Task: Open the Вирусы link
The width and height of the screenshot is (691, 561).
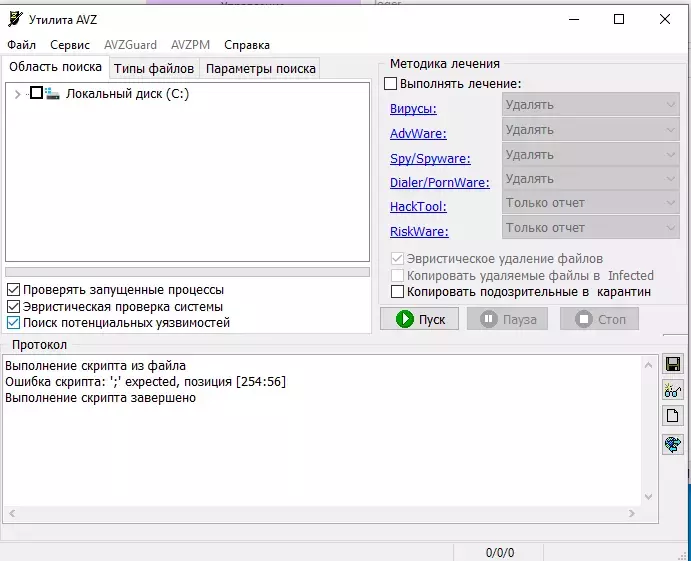Action: [413, 109]
